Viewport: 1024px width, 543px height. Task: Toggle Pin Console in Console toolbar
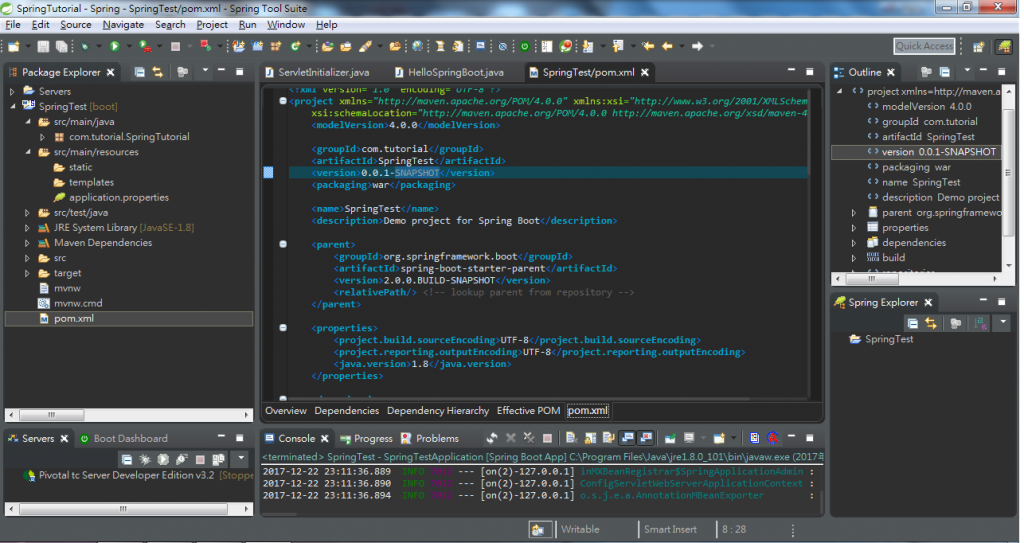point(670,438)
